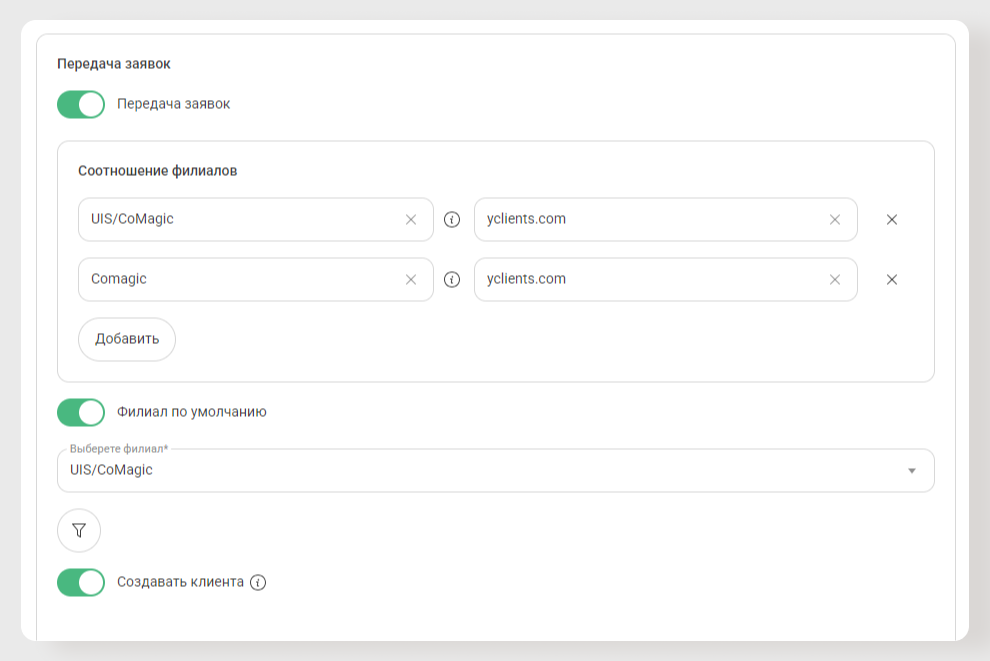The height and width of the screenshot is (661, 990).
Task: Open the filter funnel icon button
Action: click(x=79, y=530)
